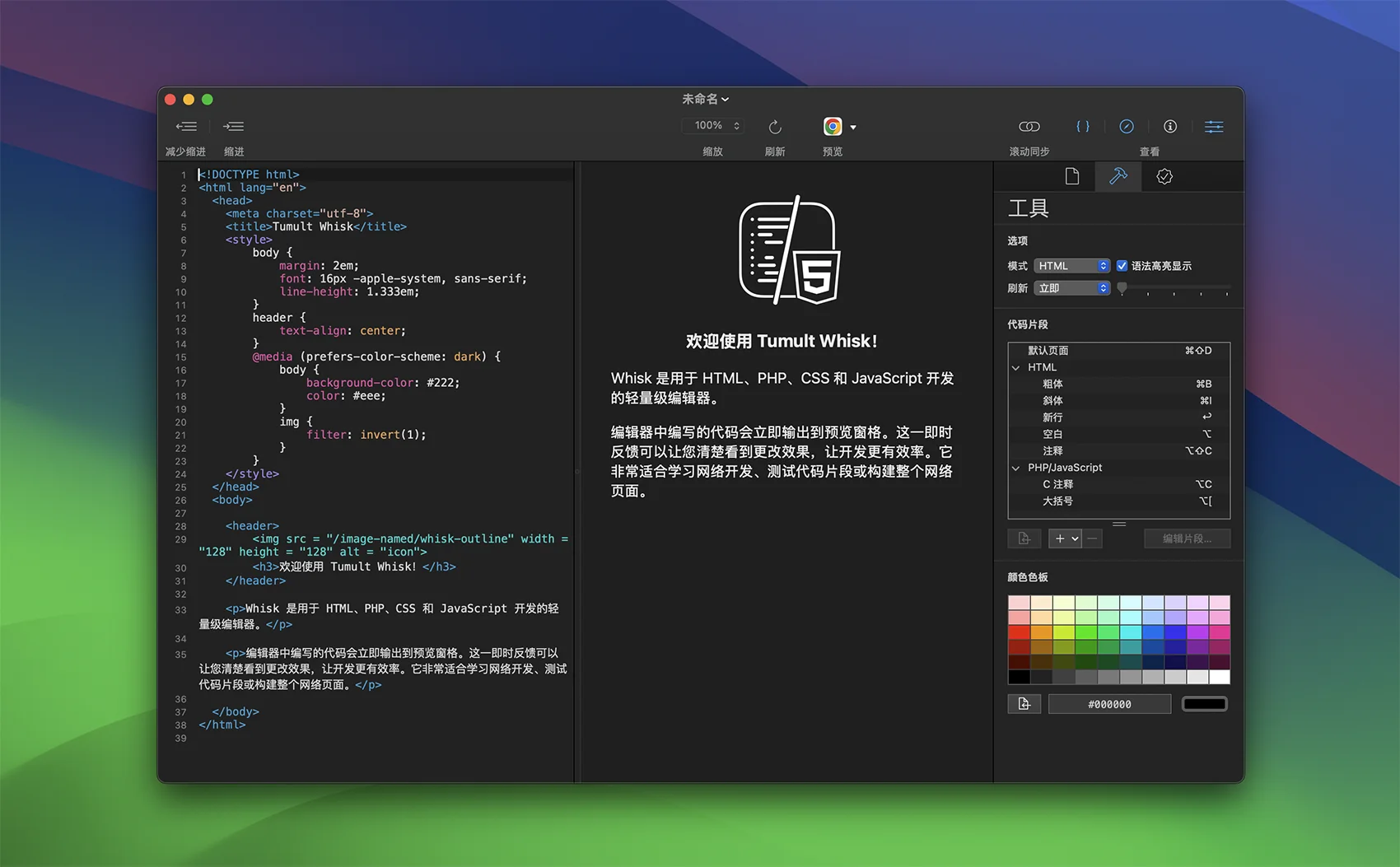Click the Chrome browser preview icon
The height and width of the screenshot is (867, 1400).
tap(833, 127)
